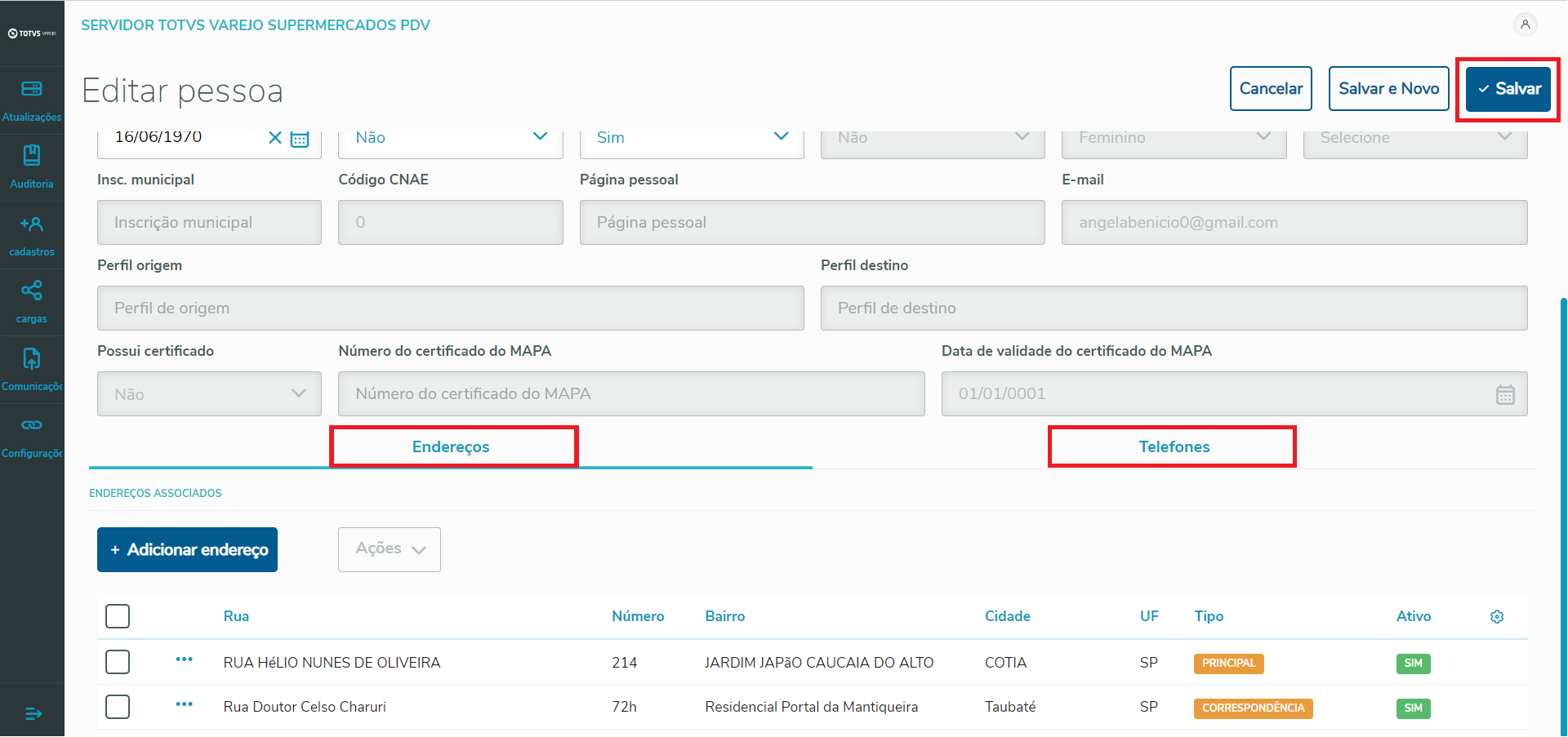Open table column settings gear
The width and height of the screenshot is (1568, 737).
point(1497,617)
